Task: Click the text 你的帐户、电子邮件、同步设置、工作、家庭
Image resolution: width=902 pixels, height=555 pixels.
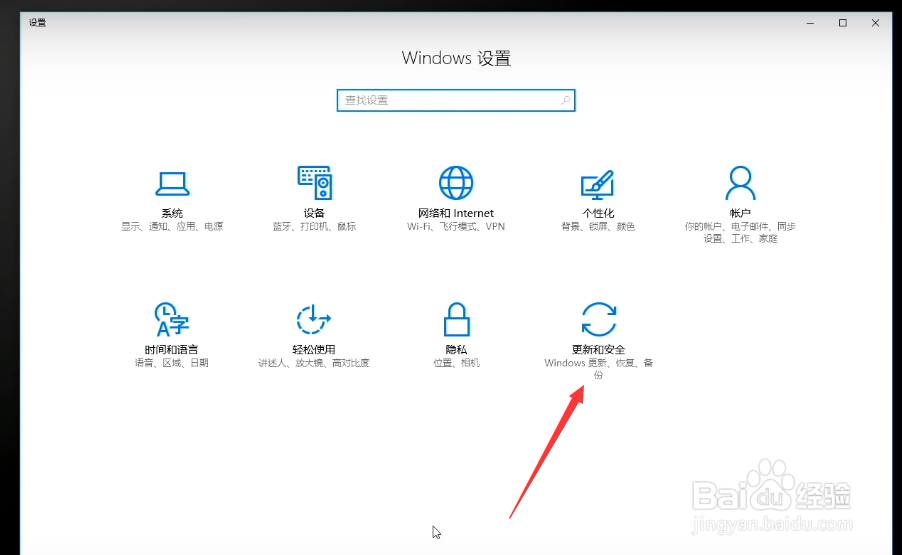Action: coord(740,232)
